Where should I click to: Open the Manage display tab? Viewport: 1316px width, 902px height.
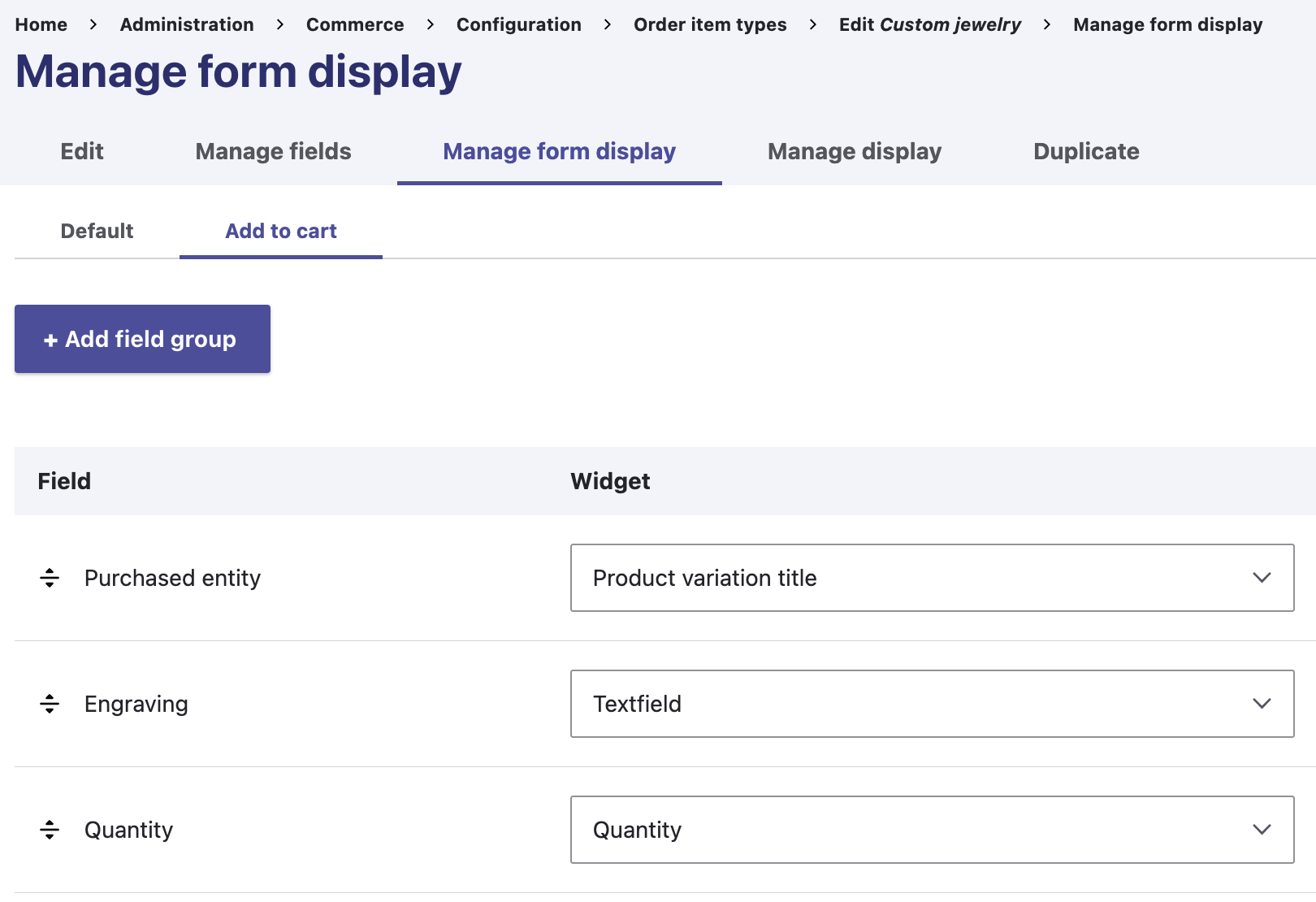pyautogui.click(x=855, y=151)
